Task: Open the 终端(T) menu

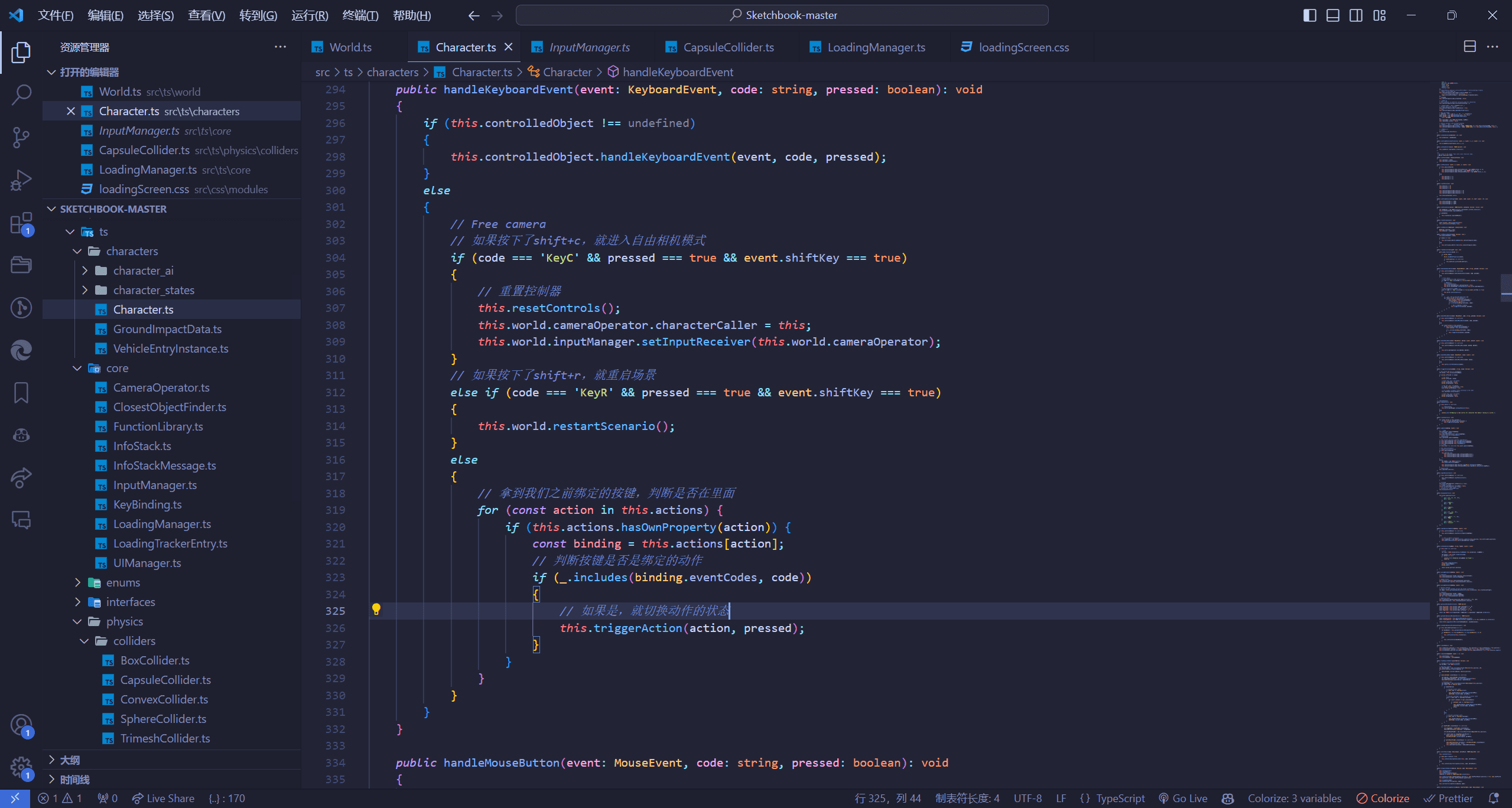Action: [x=360, y=15]
